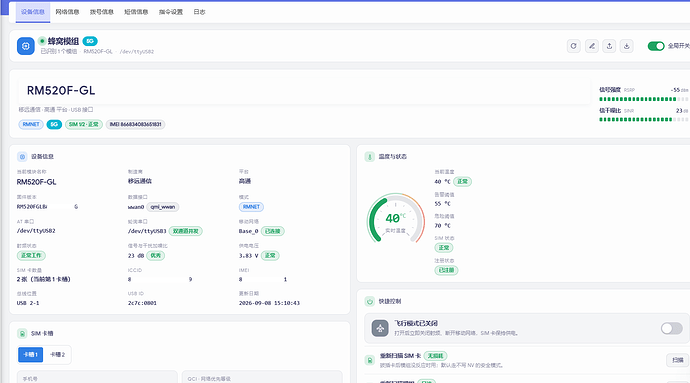This screenshot has height=383, width=690.
Task: Click the download icon button
Action: (x=627, y=46)
